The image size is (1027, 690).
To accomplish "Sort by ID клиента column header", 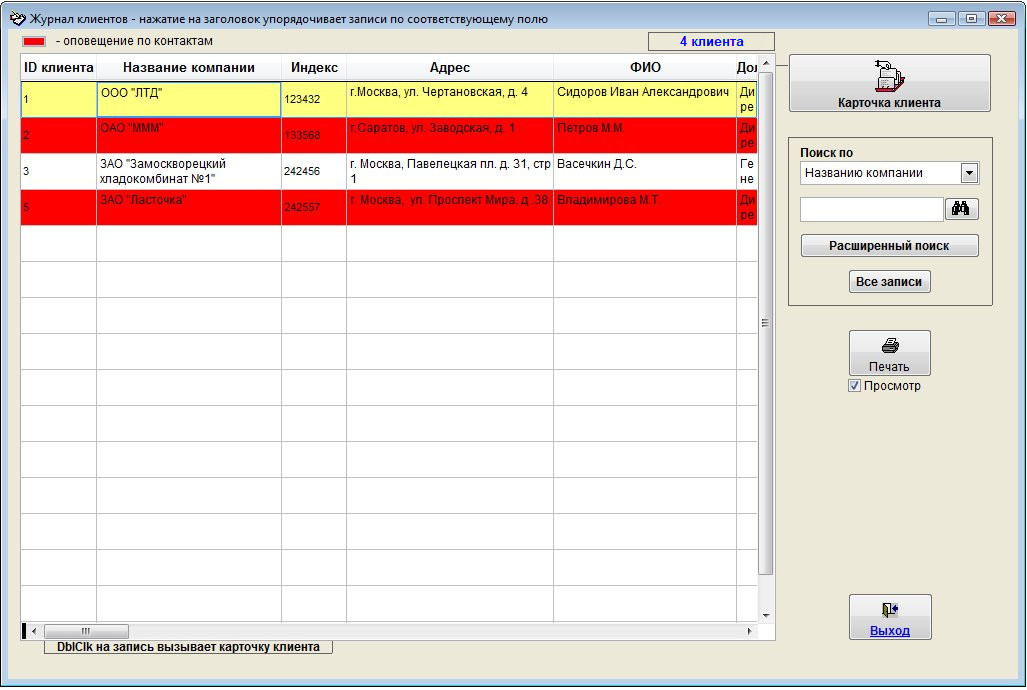I will pos(58,68).
